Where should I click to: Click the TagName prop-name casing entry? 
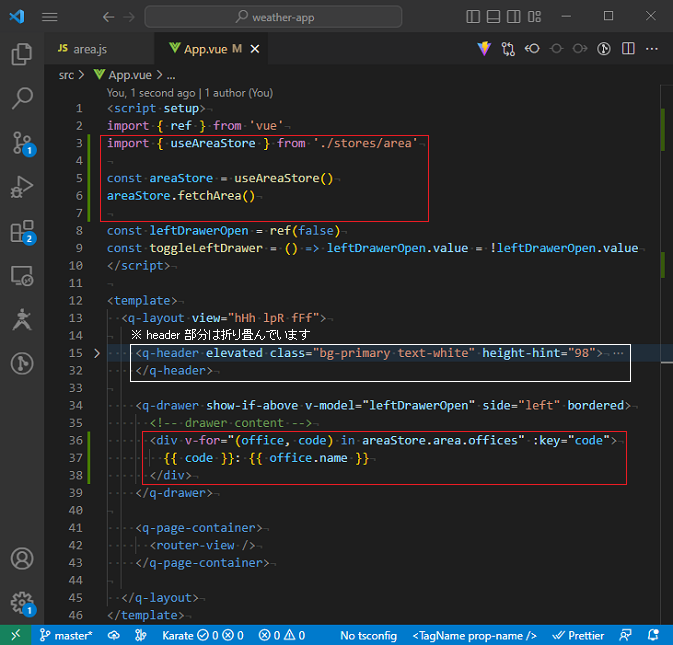click(x=474, y=636)
